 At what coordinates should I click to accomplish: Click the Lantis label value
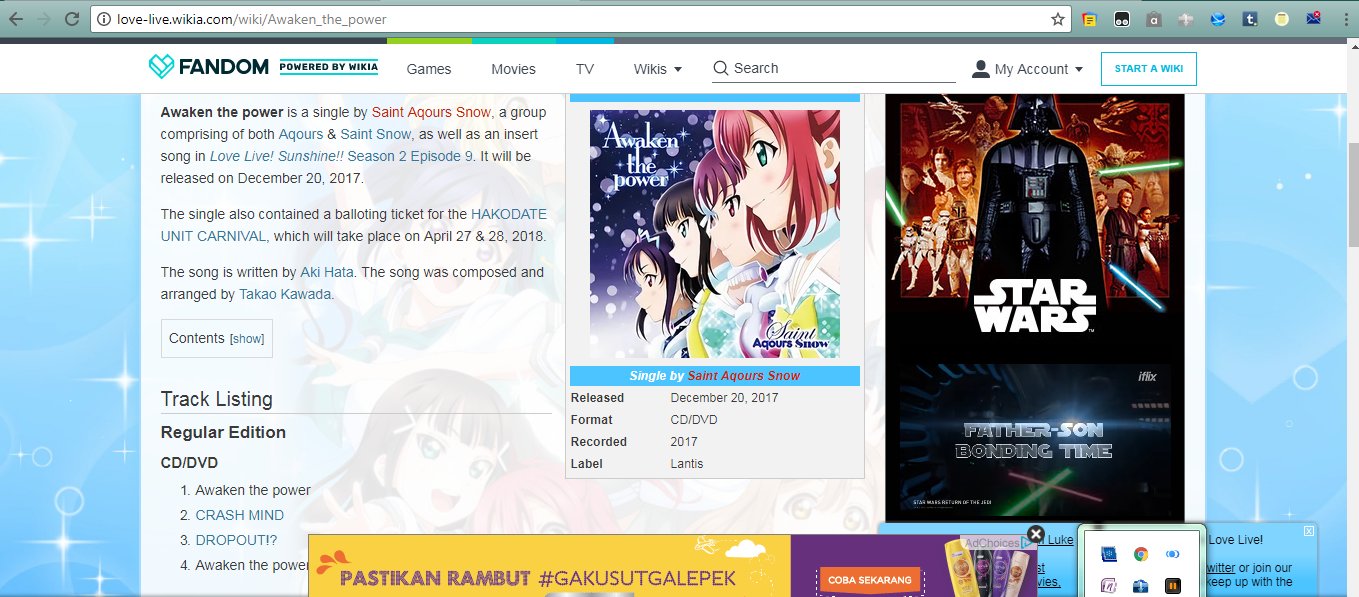[x=687, y=464]
